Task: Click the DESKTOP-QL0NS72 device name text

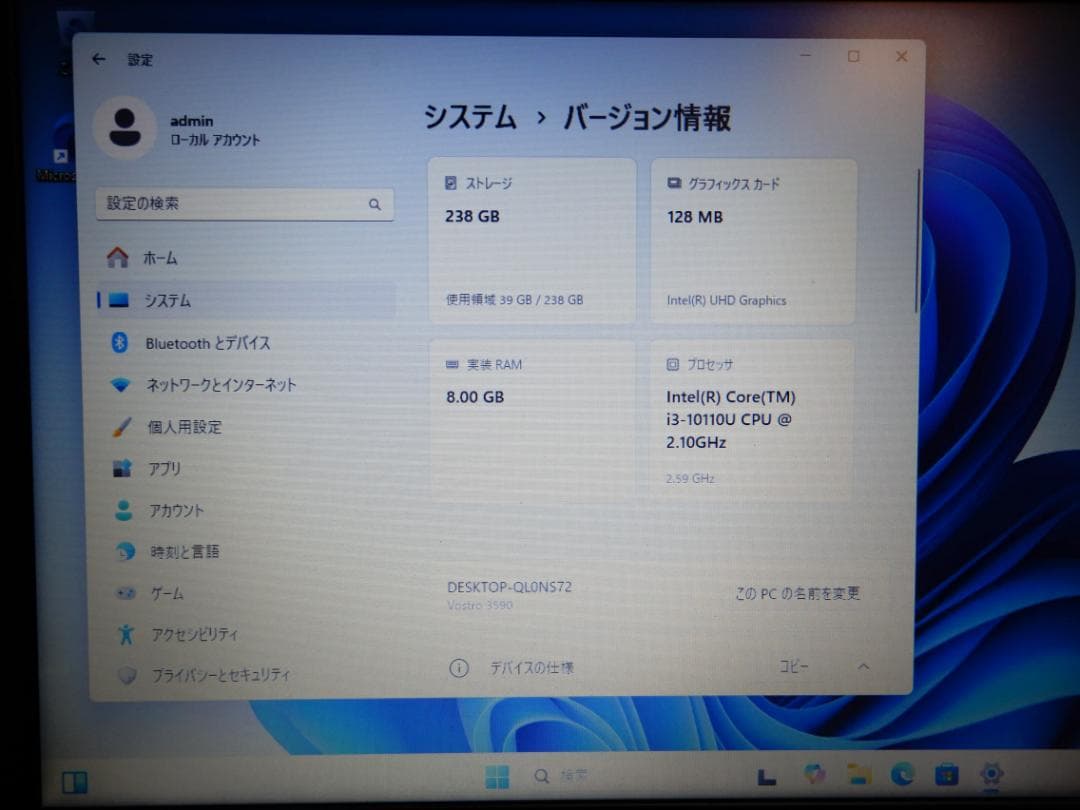Action: click(510, 587)
